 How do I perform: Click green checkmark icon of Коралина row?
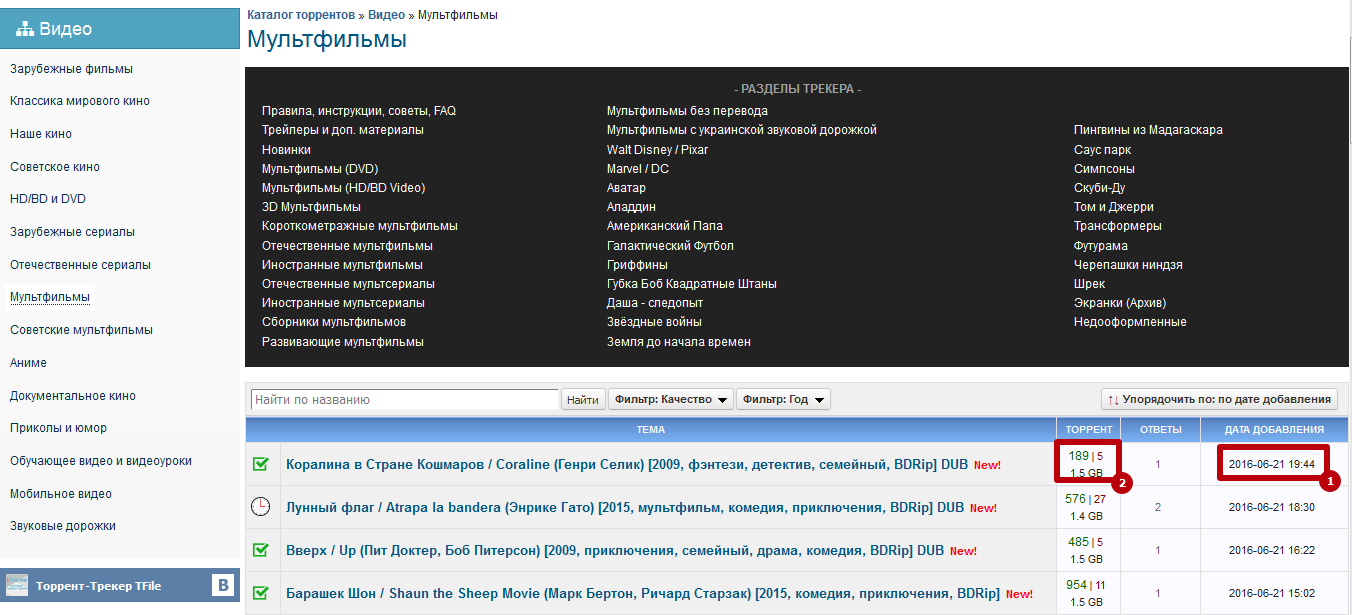(261, 464)
